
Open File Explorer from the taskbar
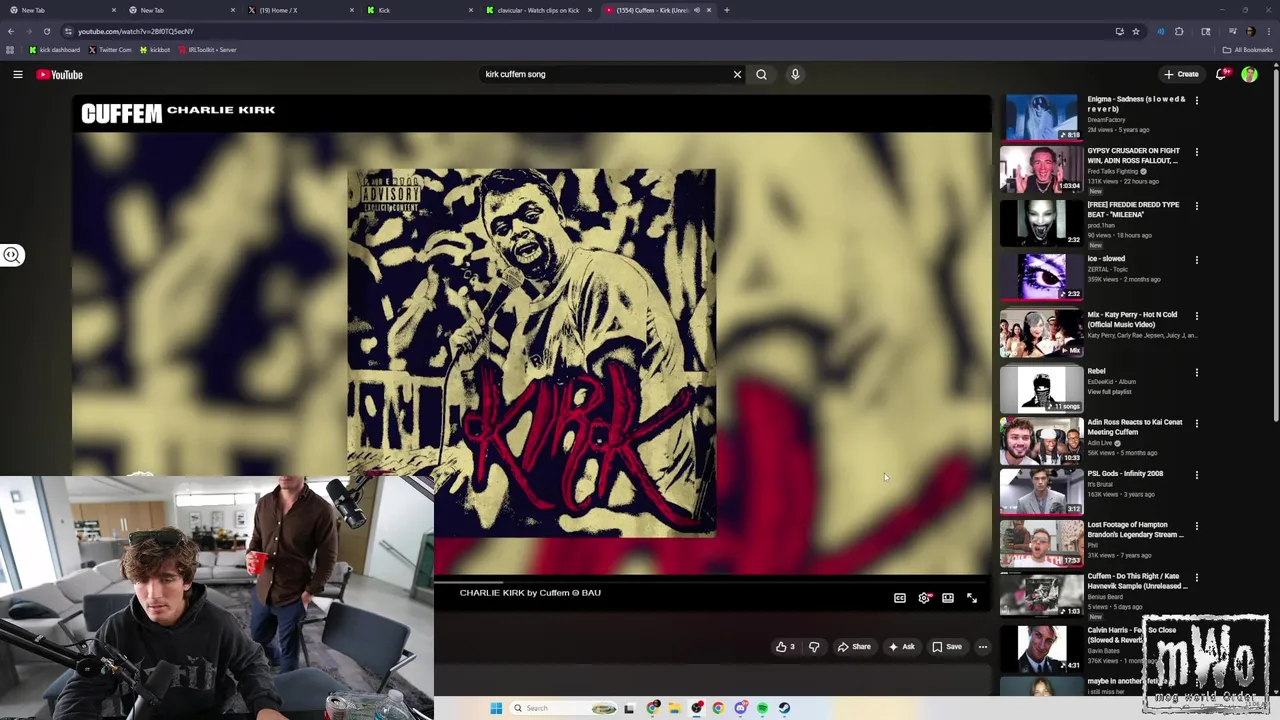(x=675, y=708)
